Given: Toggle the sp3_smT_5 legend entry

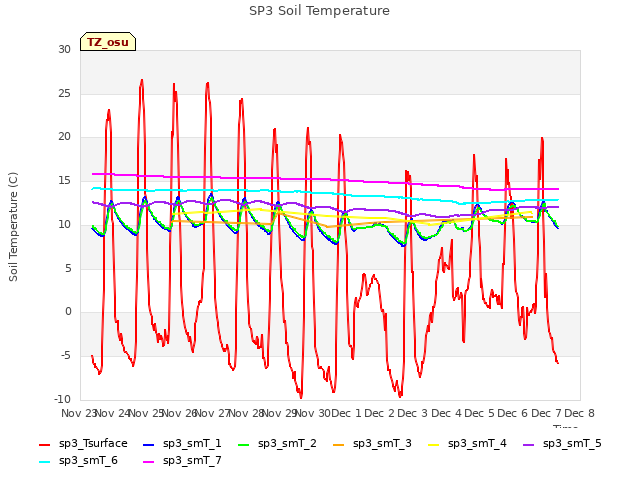Looking at the screenshot, I should (562, 443).
